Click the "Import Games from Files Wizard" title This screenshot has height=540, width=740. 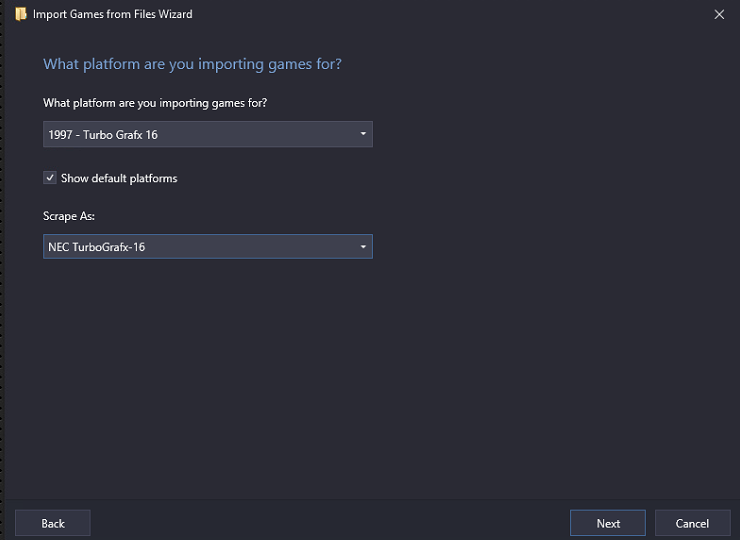pyautogui.click(x=113, y=15)
